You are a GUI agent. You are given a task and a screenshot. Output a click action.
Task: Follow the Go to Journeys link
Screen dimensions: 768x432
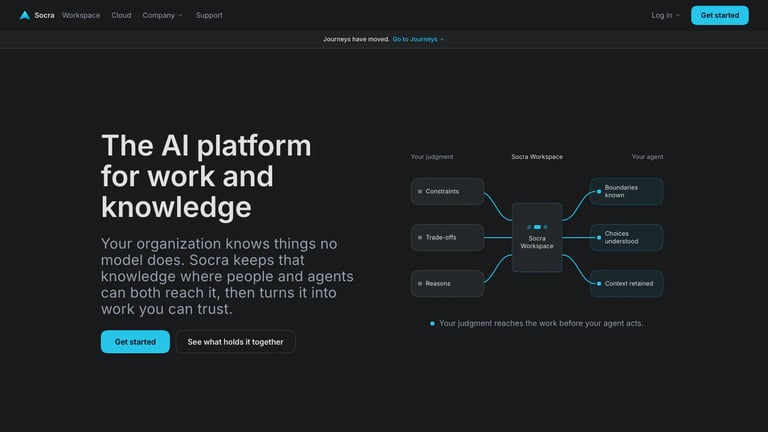(418, 39)
